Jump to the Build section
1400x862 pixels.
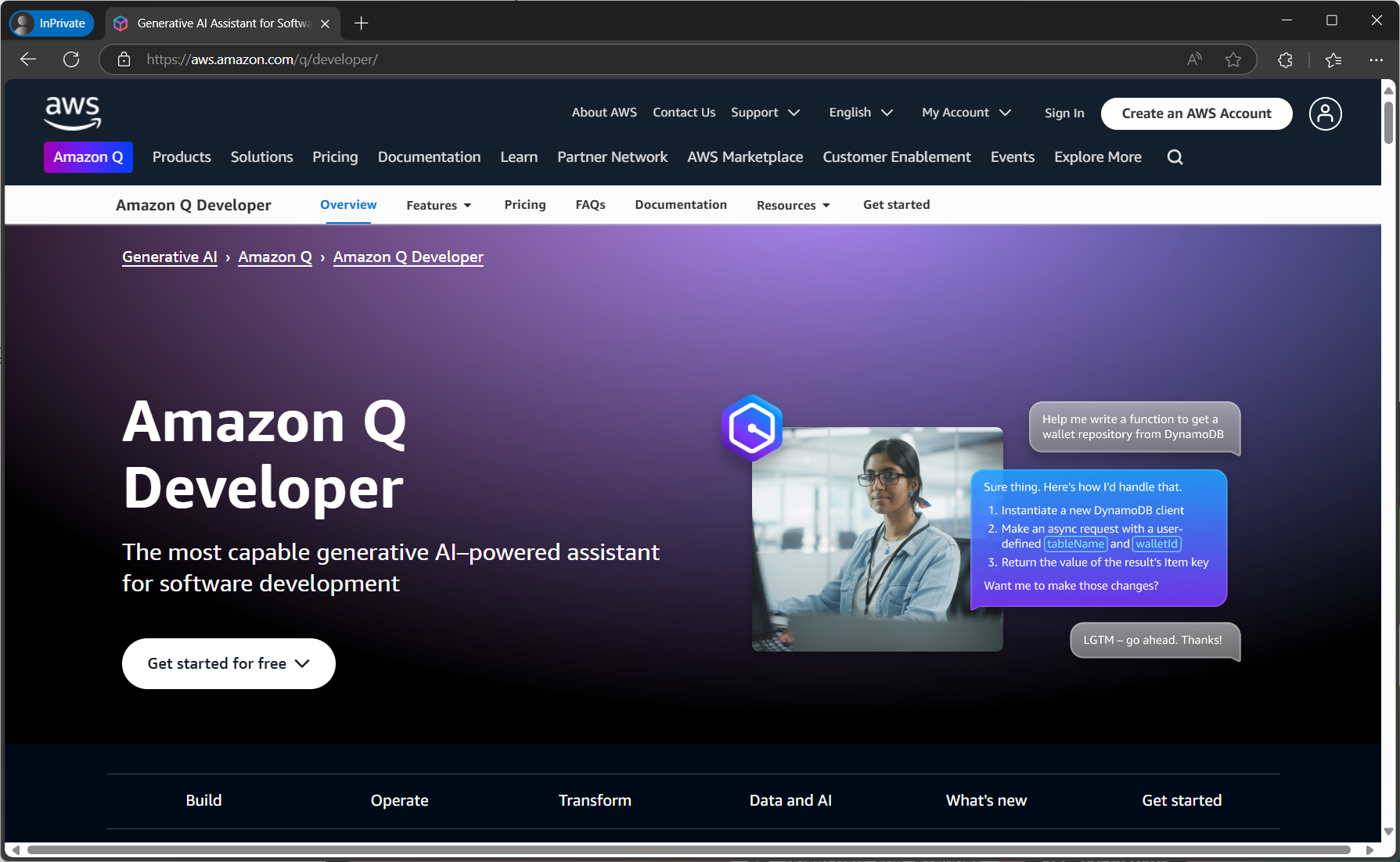[x=203, y=800]
